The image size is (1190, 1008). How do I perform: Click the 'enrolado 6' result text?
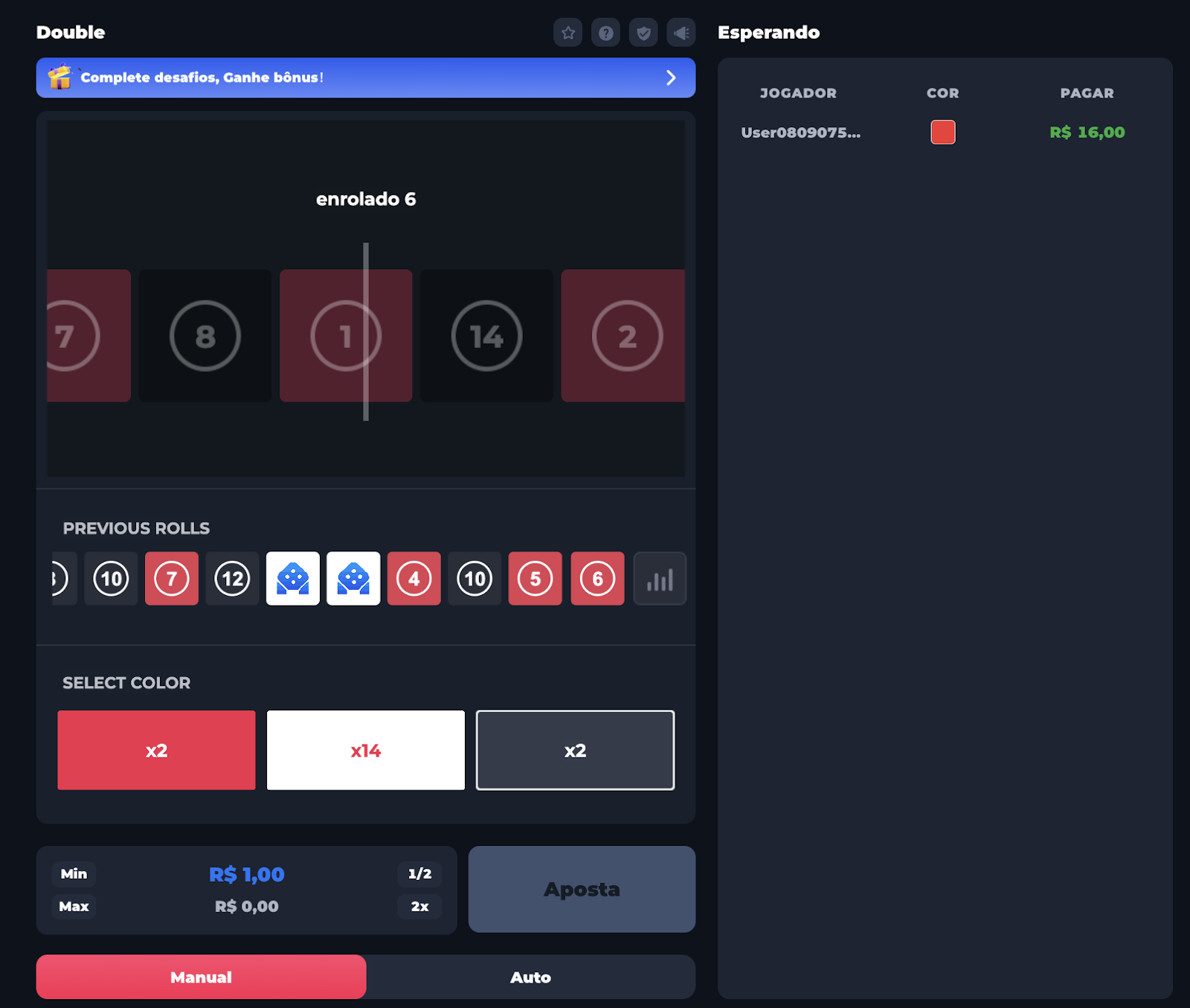coord(366,199)
